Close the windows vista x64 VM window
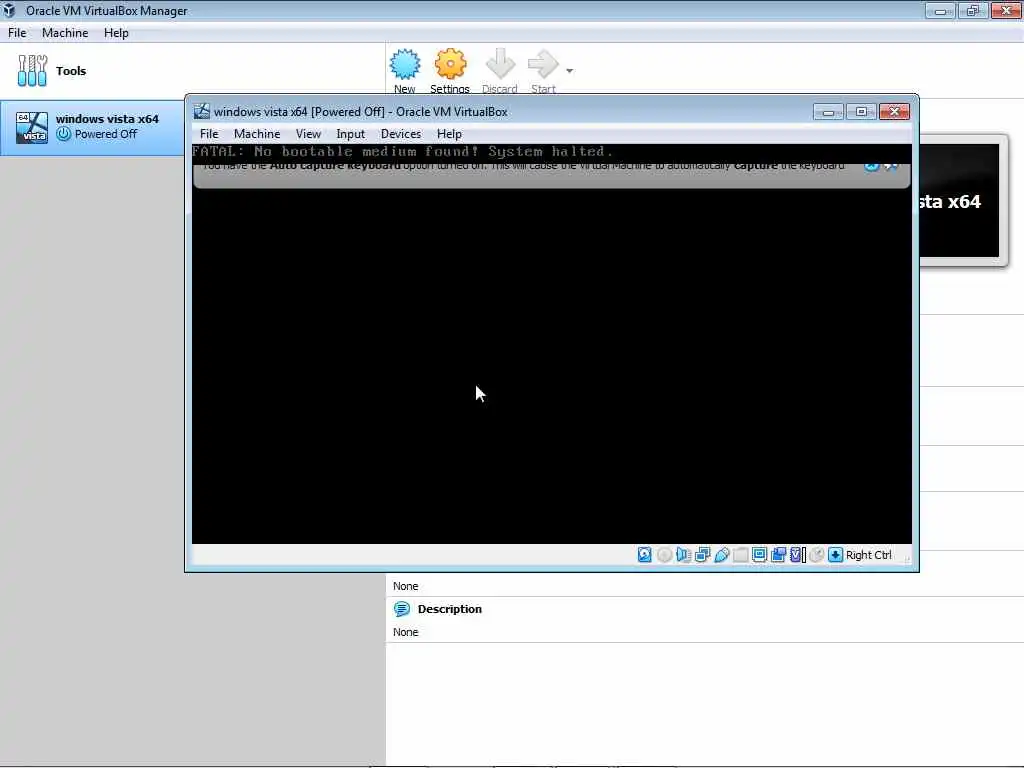Viewport: 1024px width, 768px height. (x=894, y=112)
